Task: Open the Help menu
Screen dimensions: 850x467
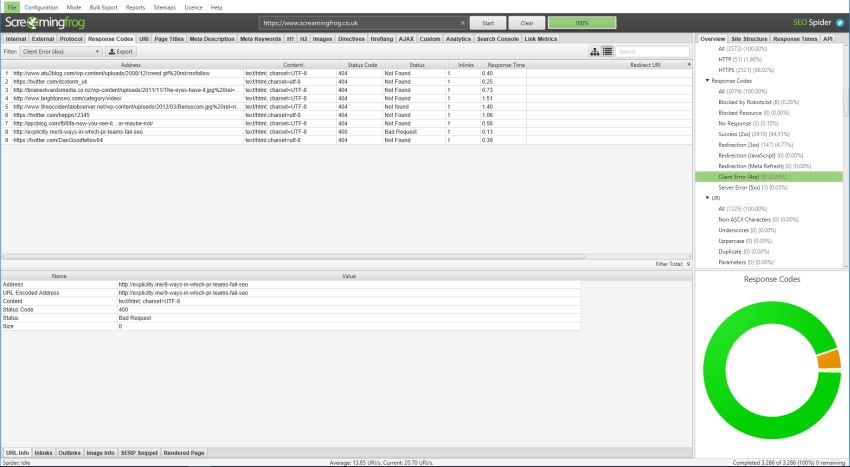Action: coord(216,8)
